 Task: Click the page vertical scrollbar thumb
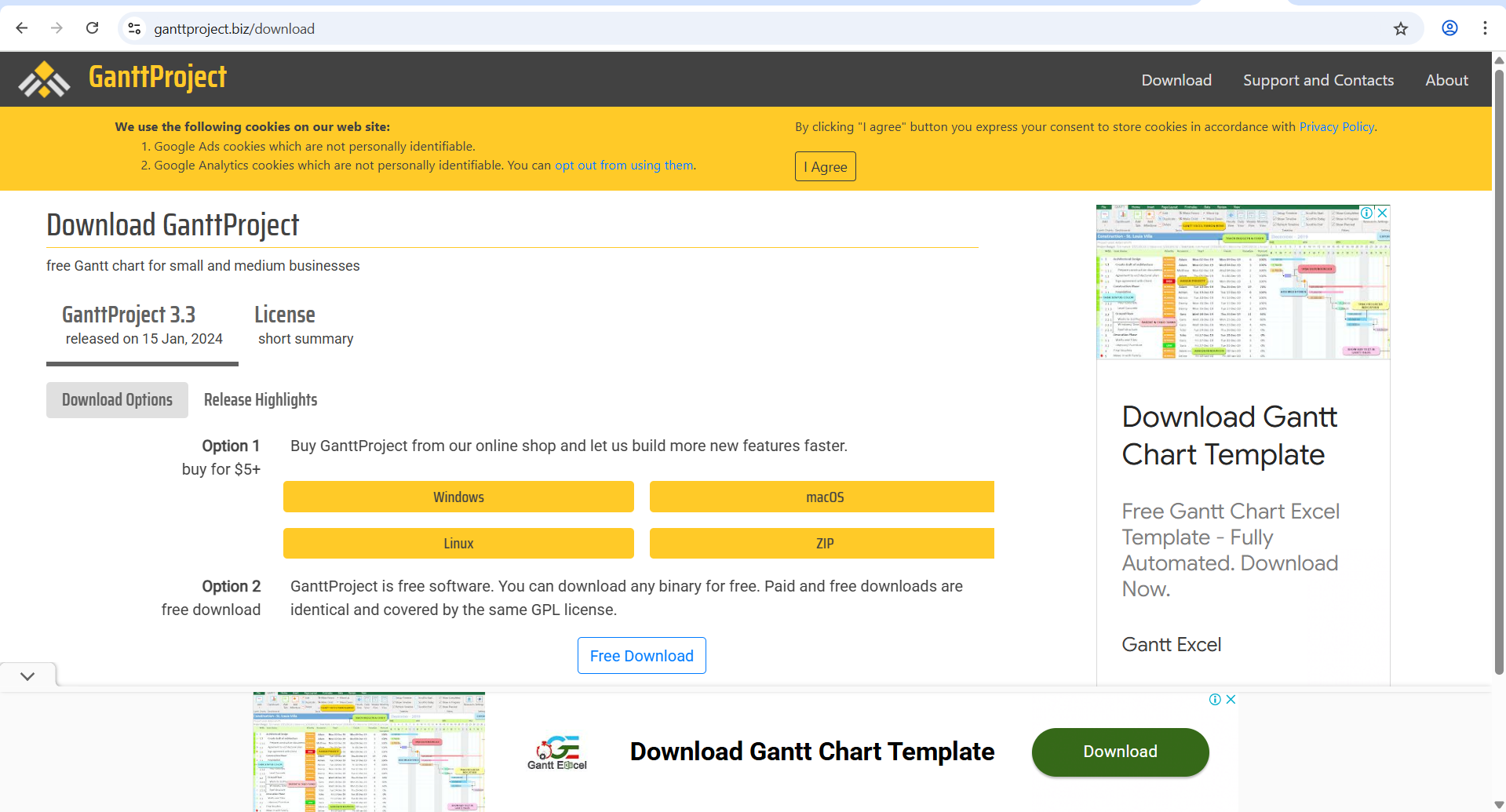pyautogui.click(x=1499, y=373)
